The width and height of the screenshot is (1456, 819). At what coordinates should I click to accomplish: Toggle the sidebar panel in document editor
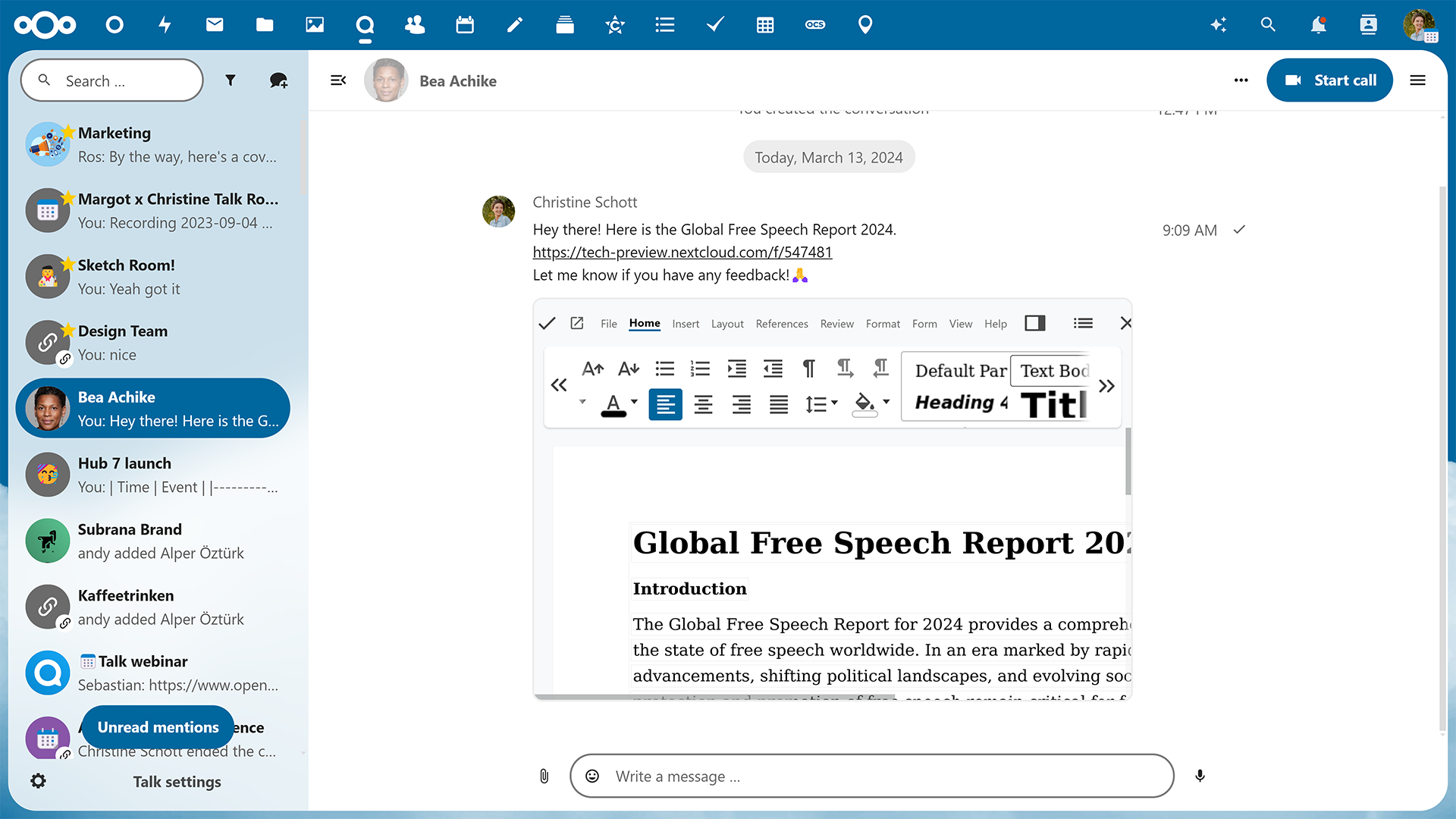1035,323
